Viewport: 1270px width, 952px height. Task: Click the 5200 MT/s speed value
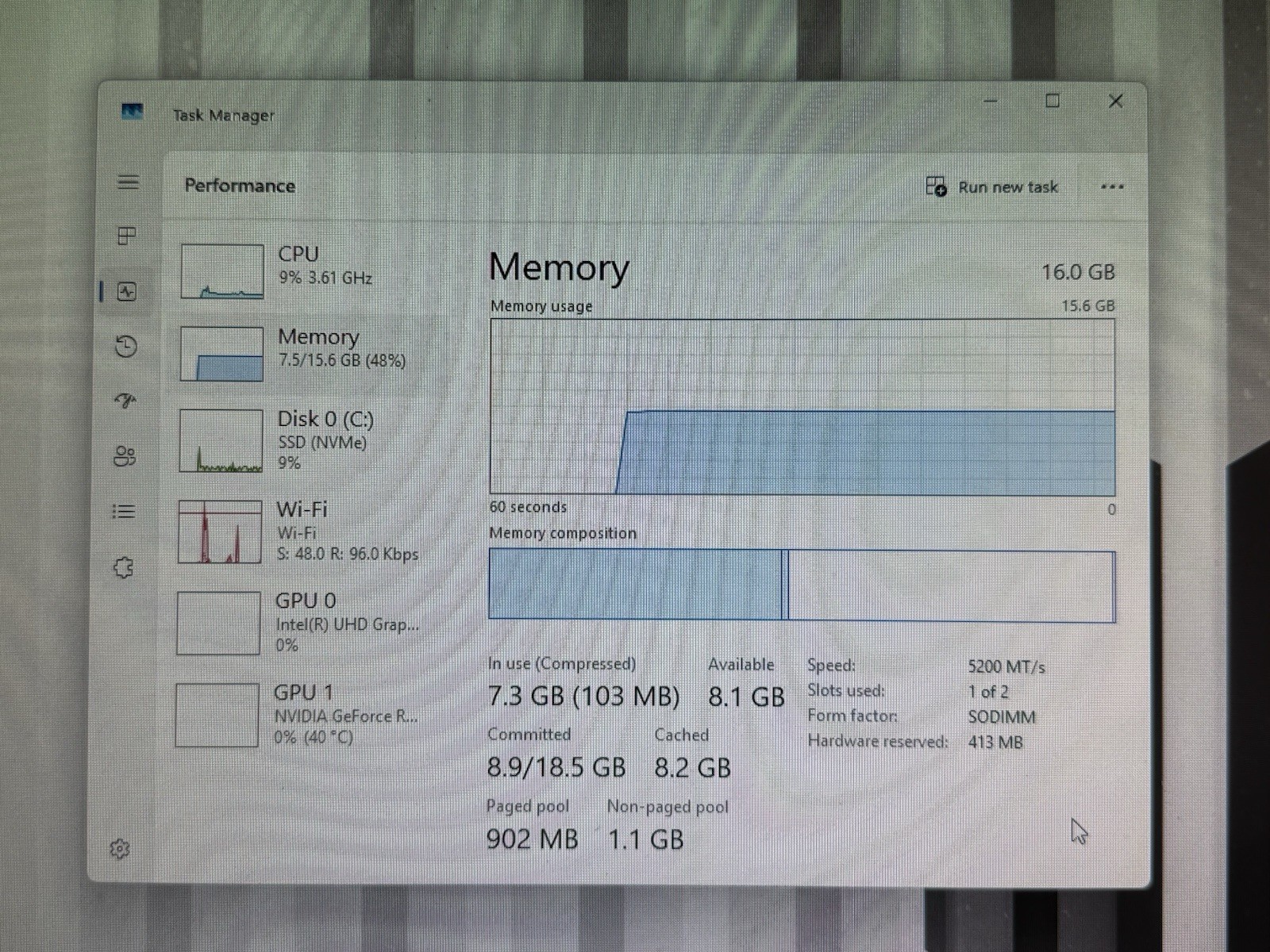click(1006, 666)
